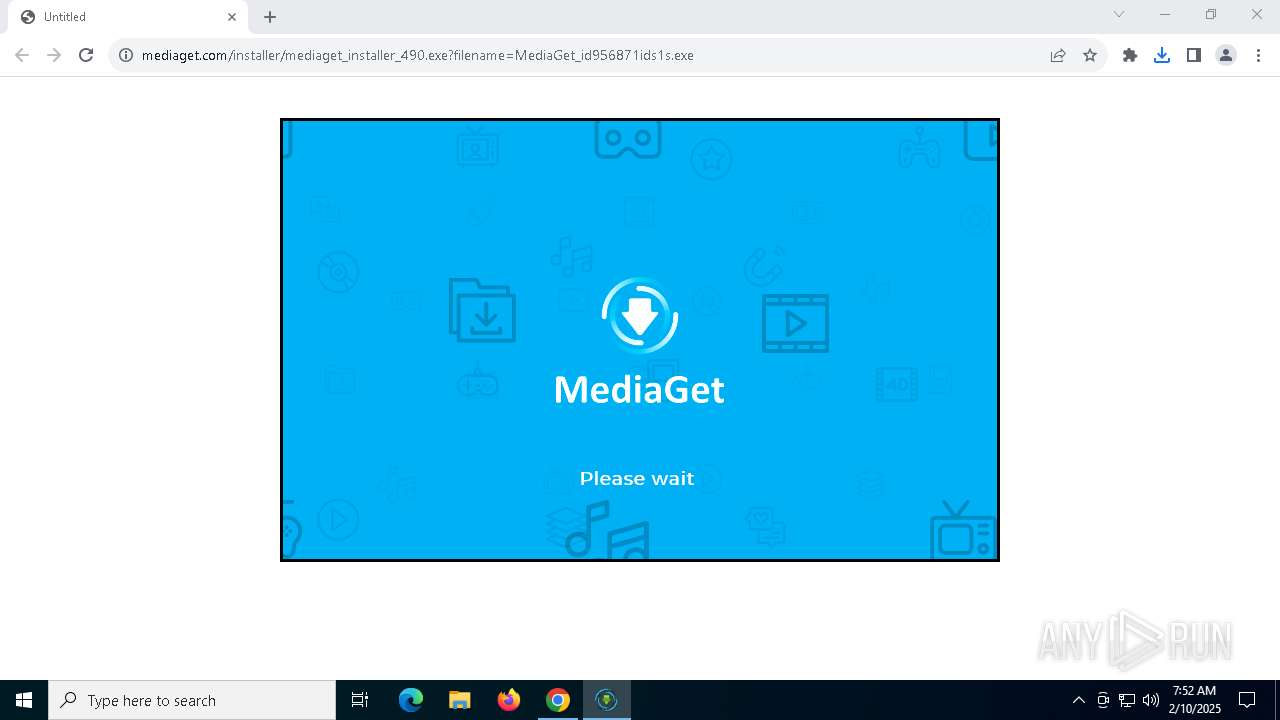Viewport: 1280px width, 720px height.
Task: Restore down the Chrome window
Action: point(1211,14)
